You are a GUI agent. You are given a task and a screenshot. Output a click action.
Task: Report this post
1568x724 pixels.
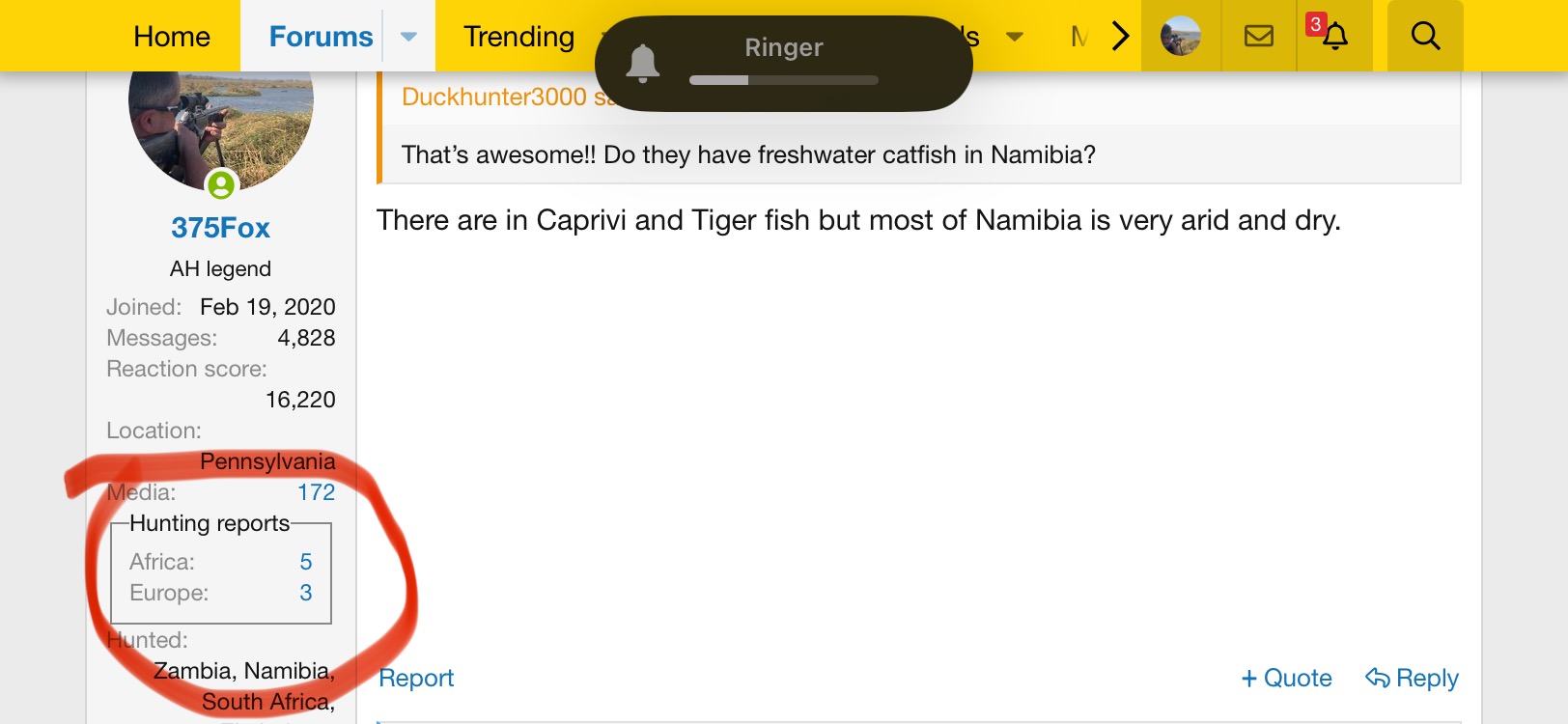coord(415,678)
